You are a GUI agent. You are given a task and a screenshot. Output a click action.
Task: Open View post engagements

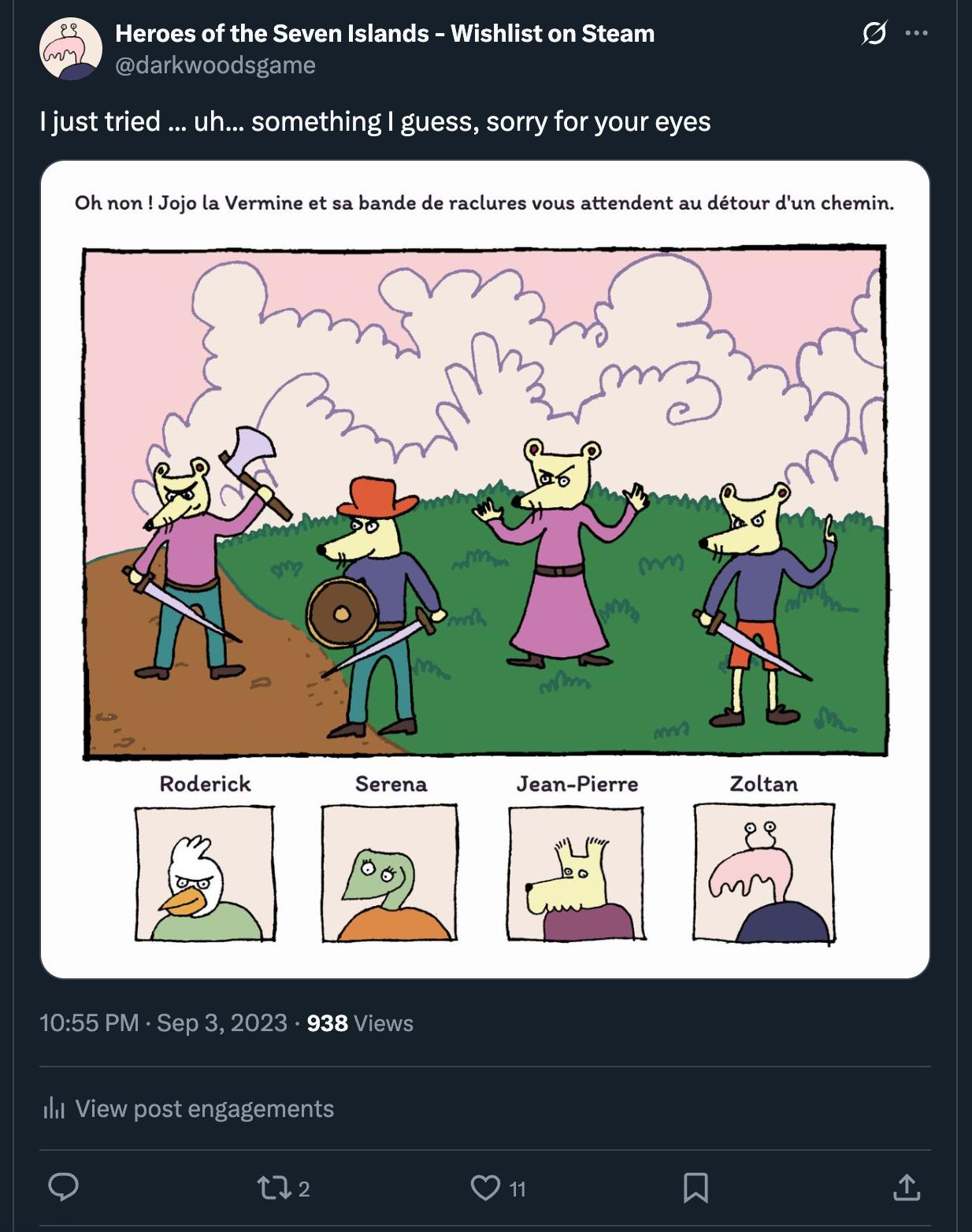click(204, 1108)
